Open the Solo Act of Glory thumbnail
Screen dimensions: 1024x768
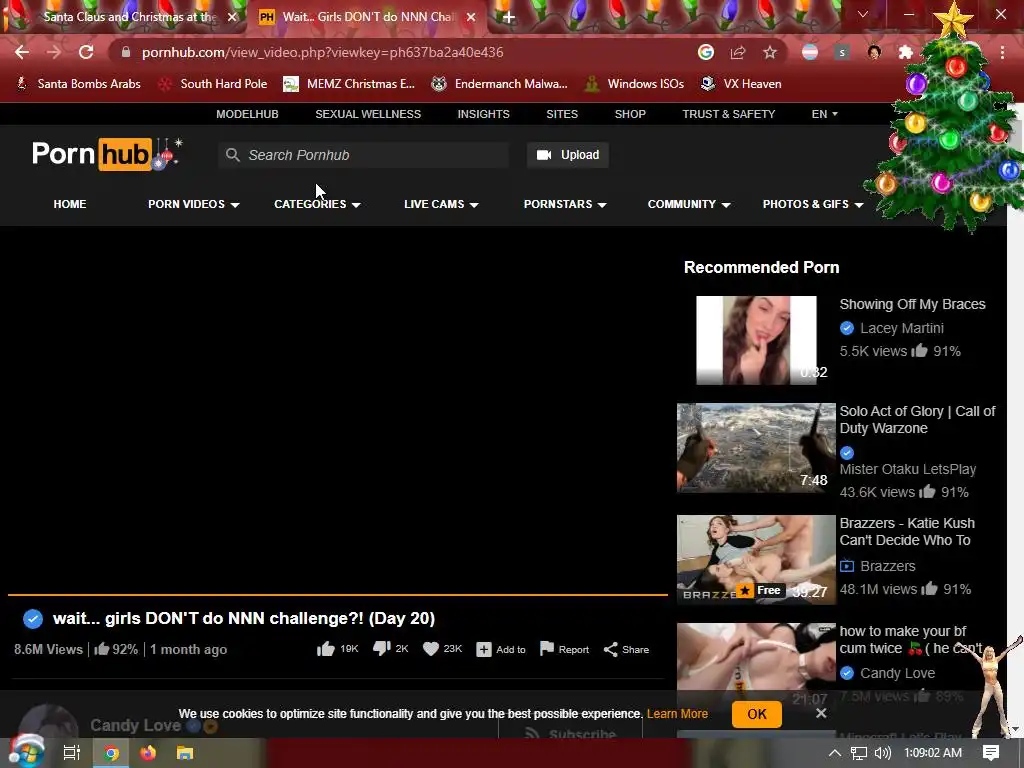coord(756,447)
